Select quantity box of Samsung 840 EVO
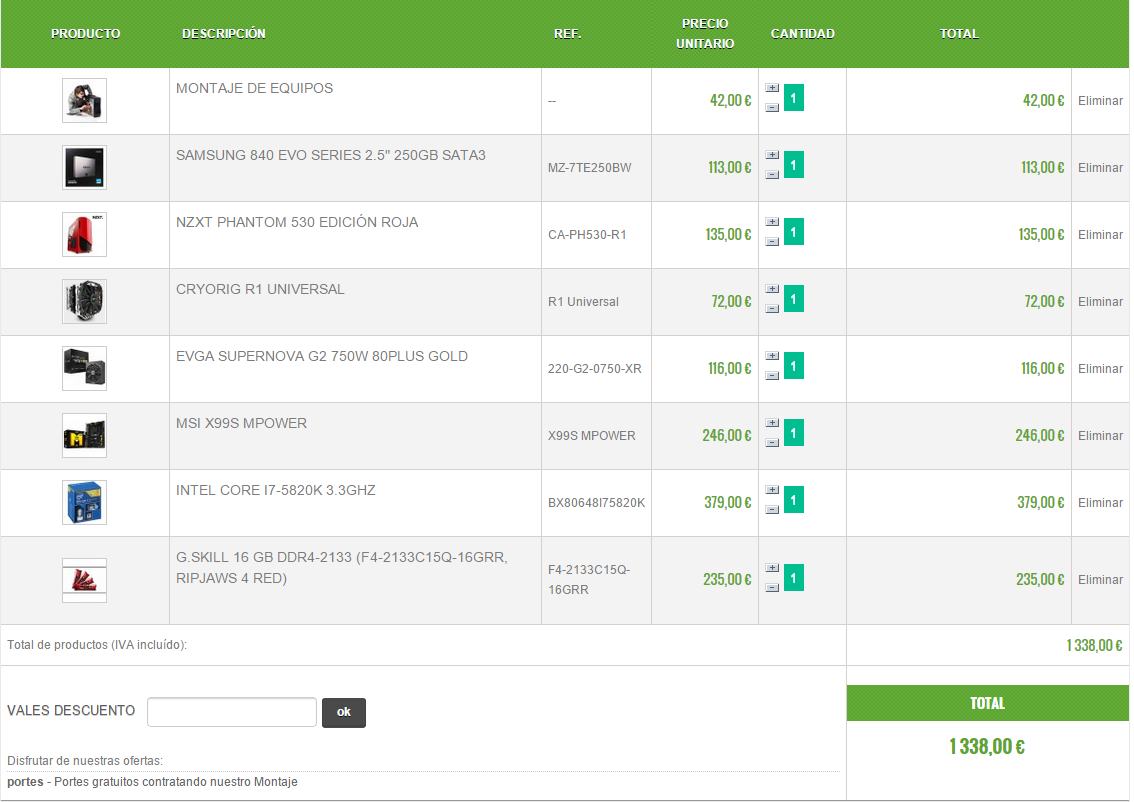The height and width of the screenshot is (802, 1134). click(793, 165)
